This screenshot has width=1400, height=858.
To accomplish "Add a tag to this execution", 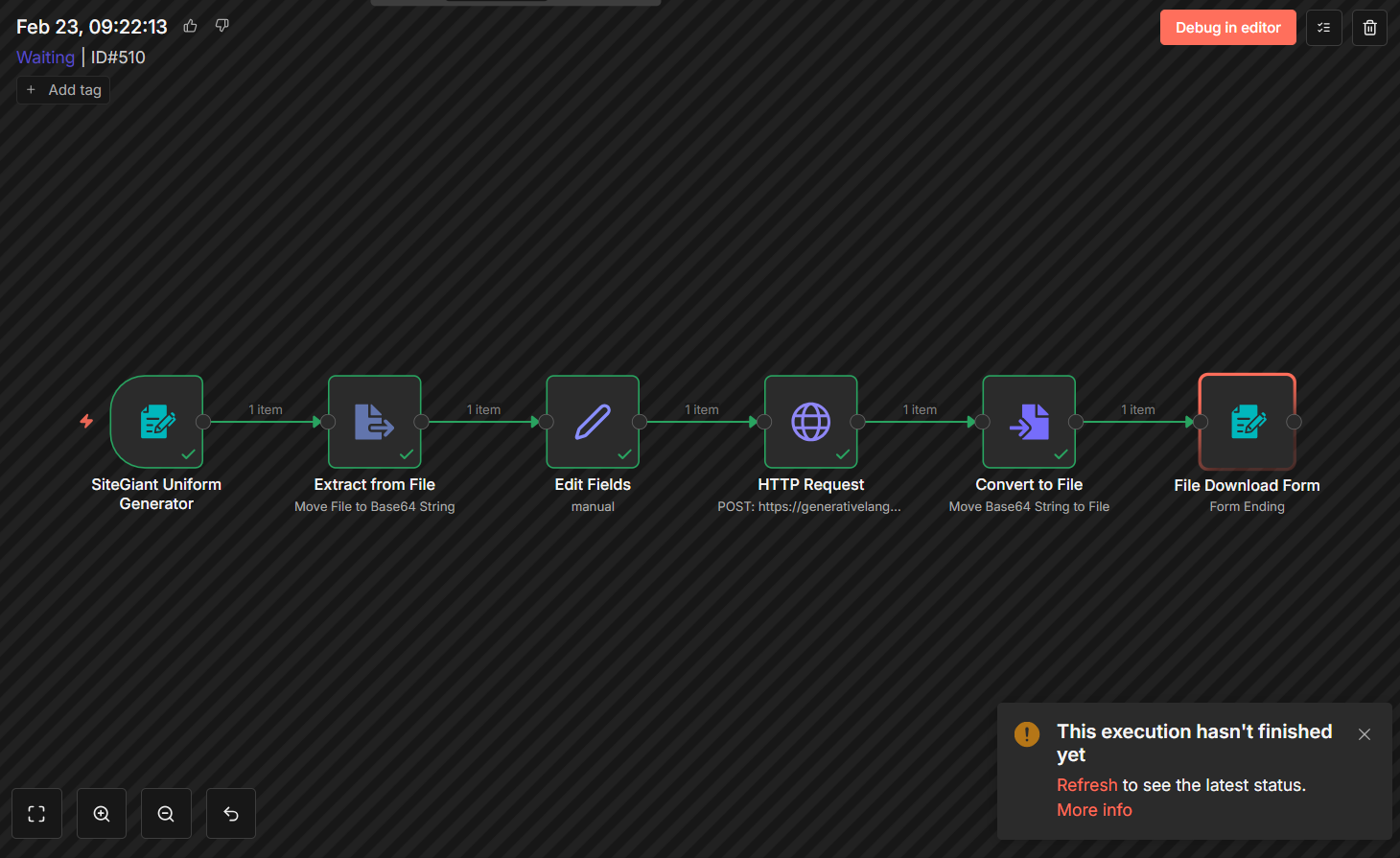I will tap(63, 90).
